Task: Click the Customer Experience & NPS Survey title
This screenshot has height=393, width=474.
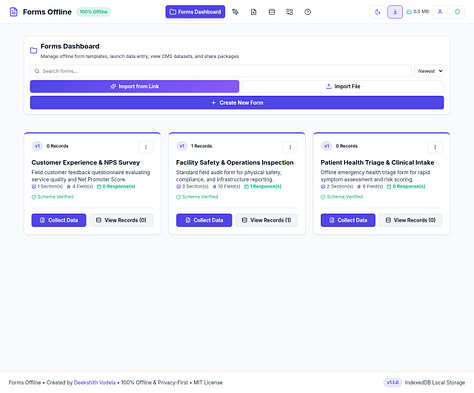Action: [x=86, y=163]
